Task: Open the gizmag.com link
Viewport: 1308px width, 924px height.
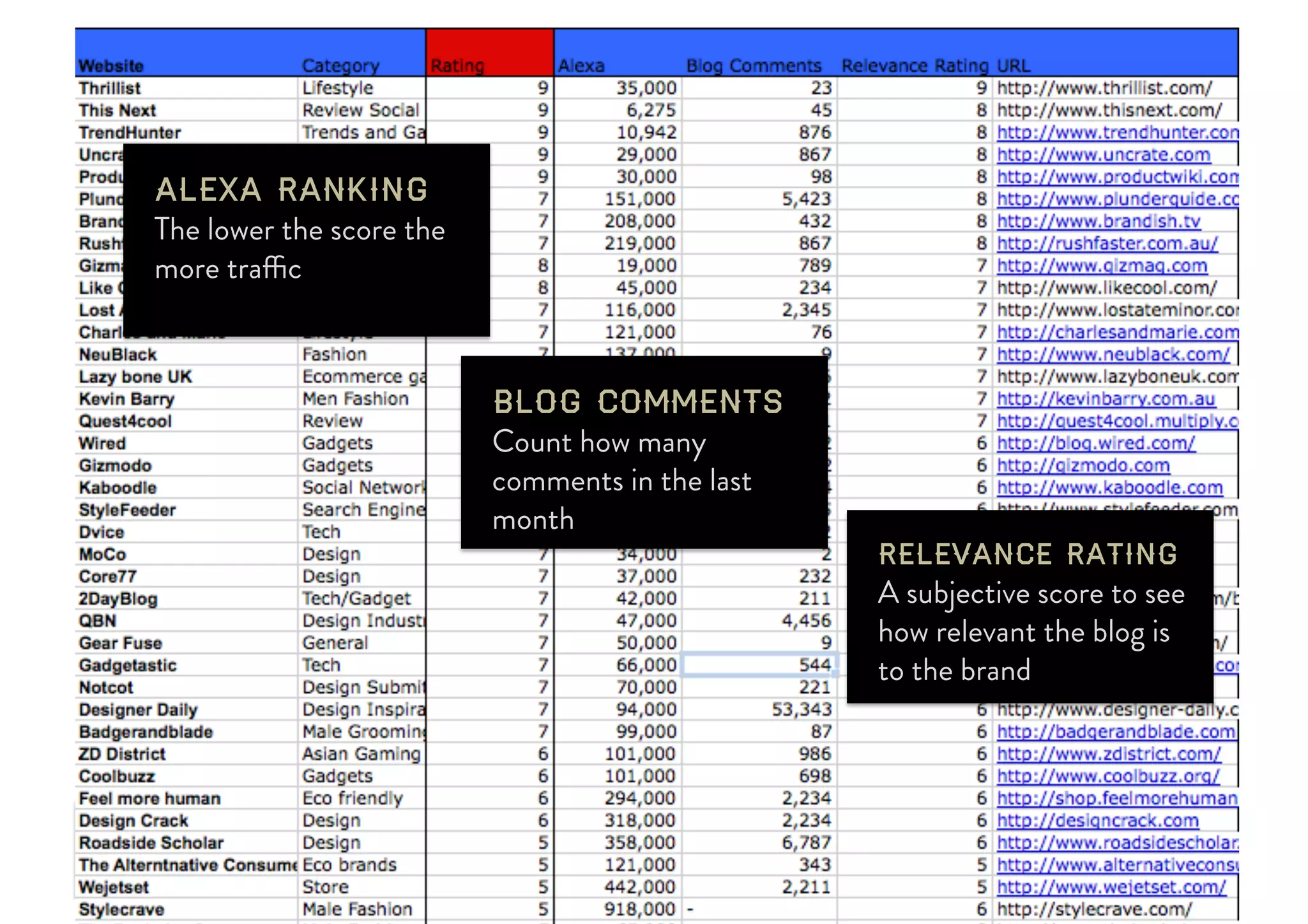Action: click(1102, 266)
